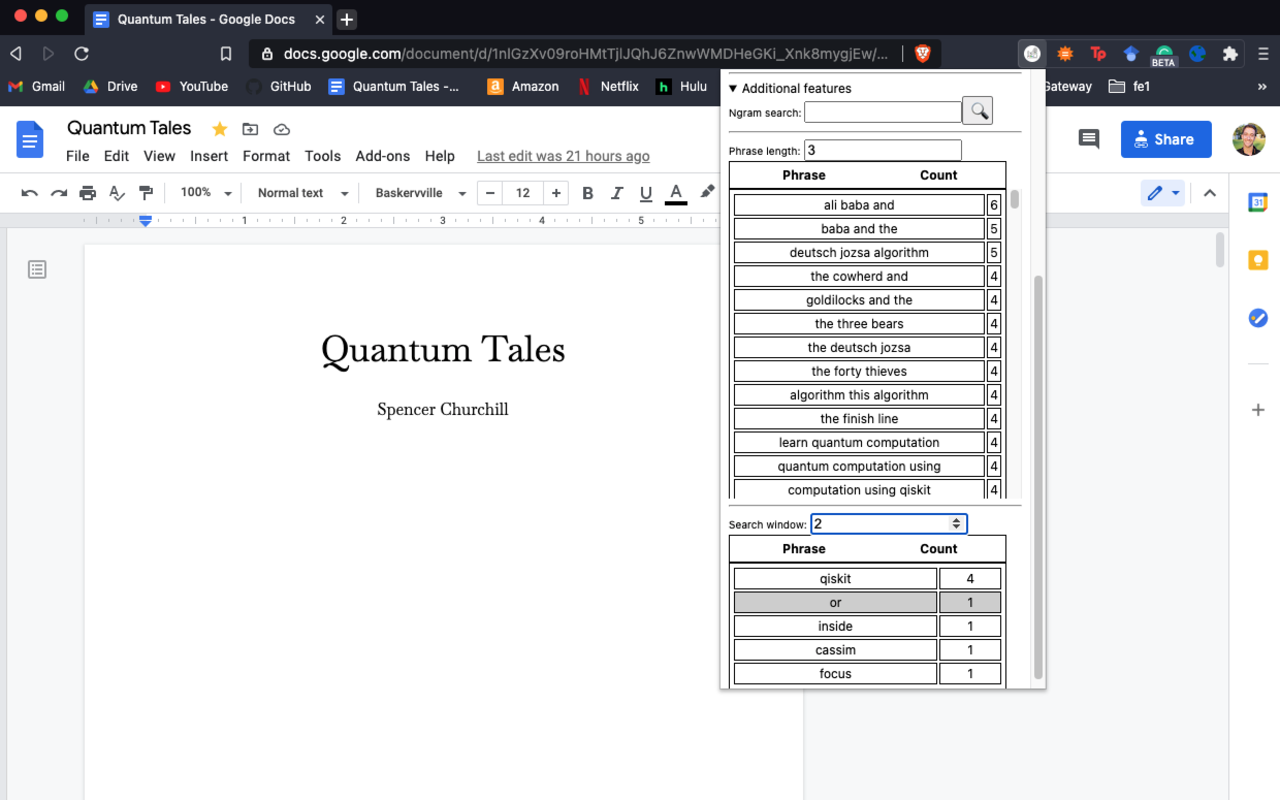Toggle italic formatting
Screen dimensions: 1280x800
[x=617, y=193]
